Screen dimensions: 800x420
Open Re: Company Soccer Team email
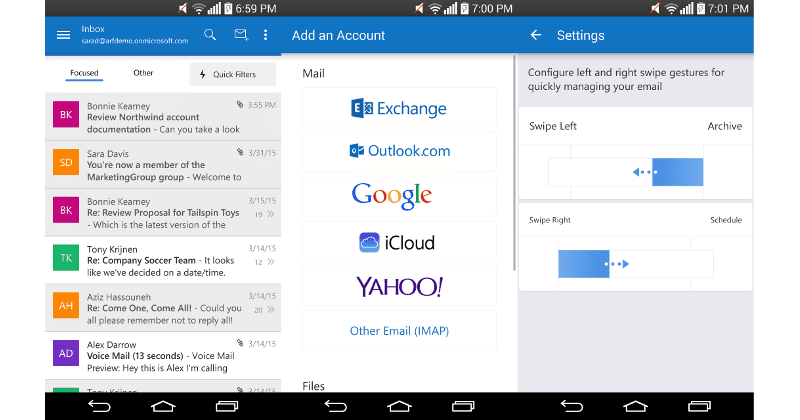[x=163, y=260]
